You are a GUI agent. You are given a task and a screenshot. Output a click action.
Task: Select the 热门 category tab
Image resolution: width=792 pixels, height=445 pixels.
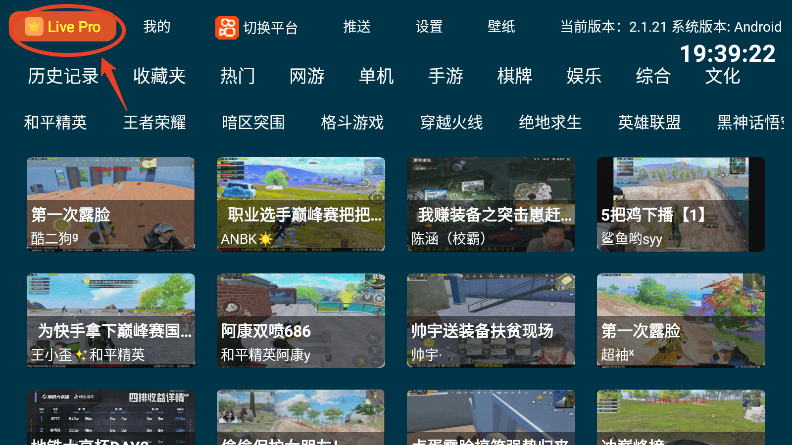pos(237,76)
